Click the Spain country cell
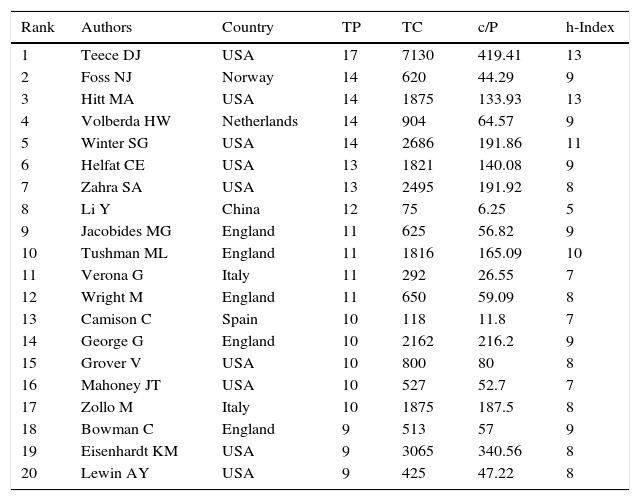This screenshot has width=640, height=501. coord(240,320)
